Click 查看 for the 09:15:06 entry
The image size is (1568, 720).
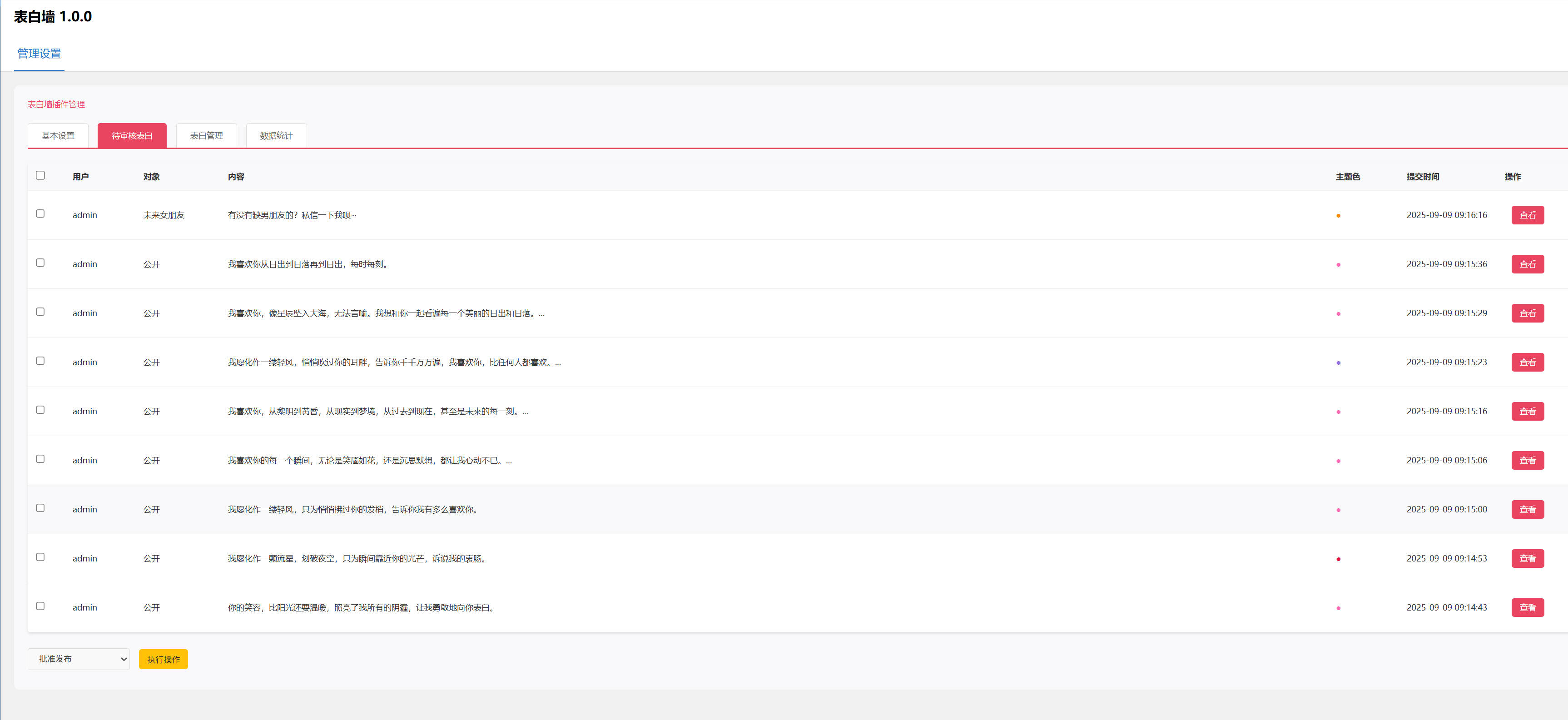click(1527, 460)
